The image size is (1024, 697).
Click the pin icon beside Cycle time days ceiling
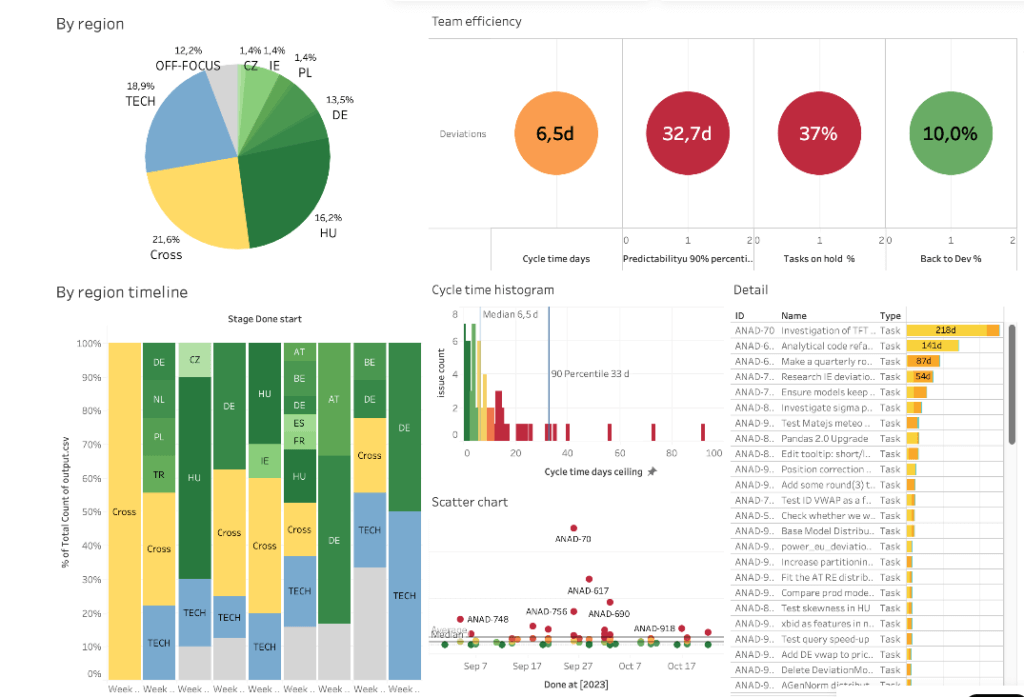point(651,472)
